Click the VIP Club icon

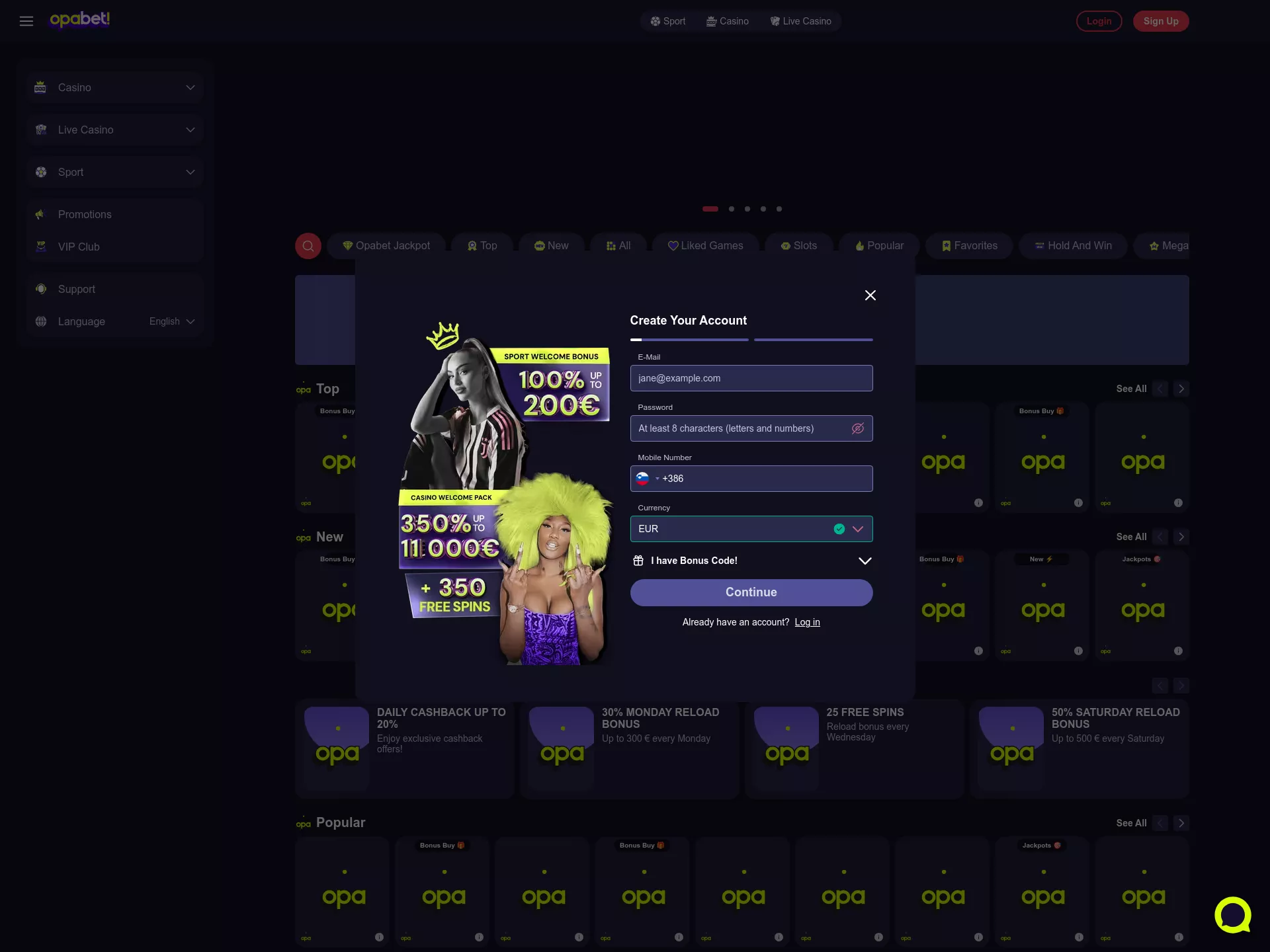point(41,247)
